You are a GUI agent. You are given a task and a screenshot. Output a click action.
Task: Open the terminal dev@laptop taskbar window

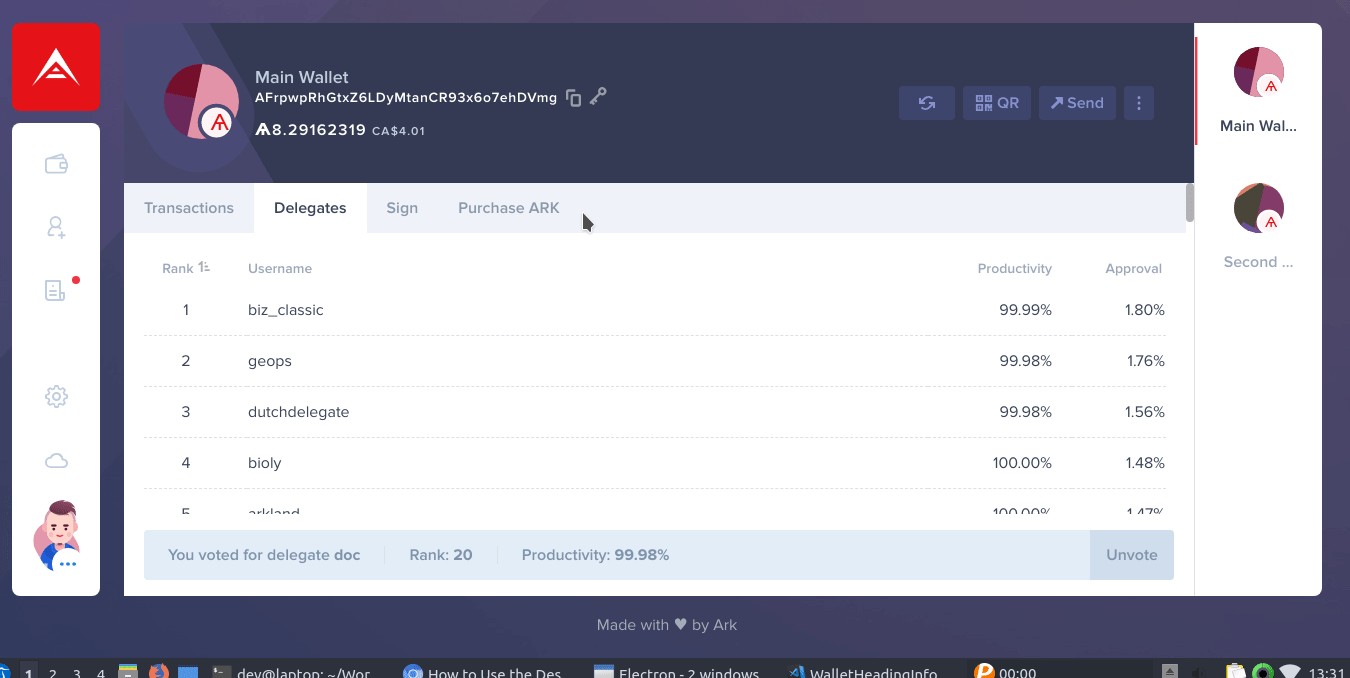pos(291,672)
